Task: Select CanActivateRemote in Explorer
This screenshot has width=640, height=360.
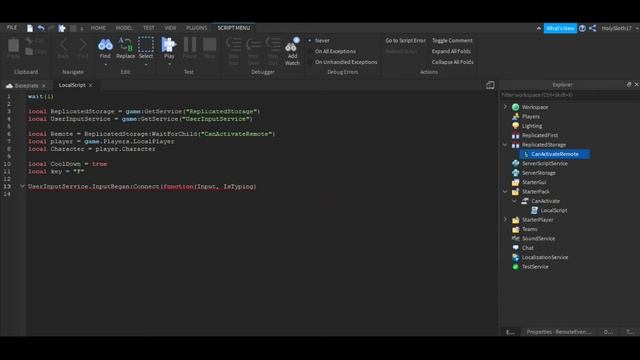Action: [x=554, y=154]
